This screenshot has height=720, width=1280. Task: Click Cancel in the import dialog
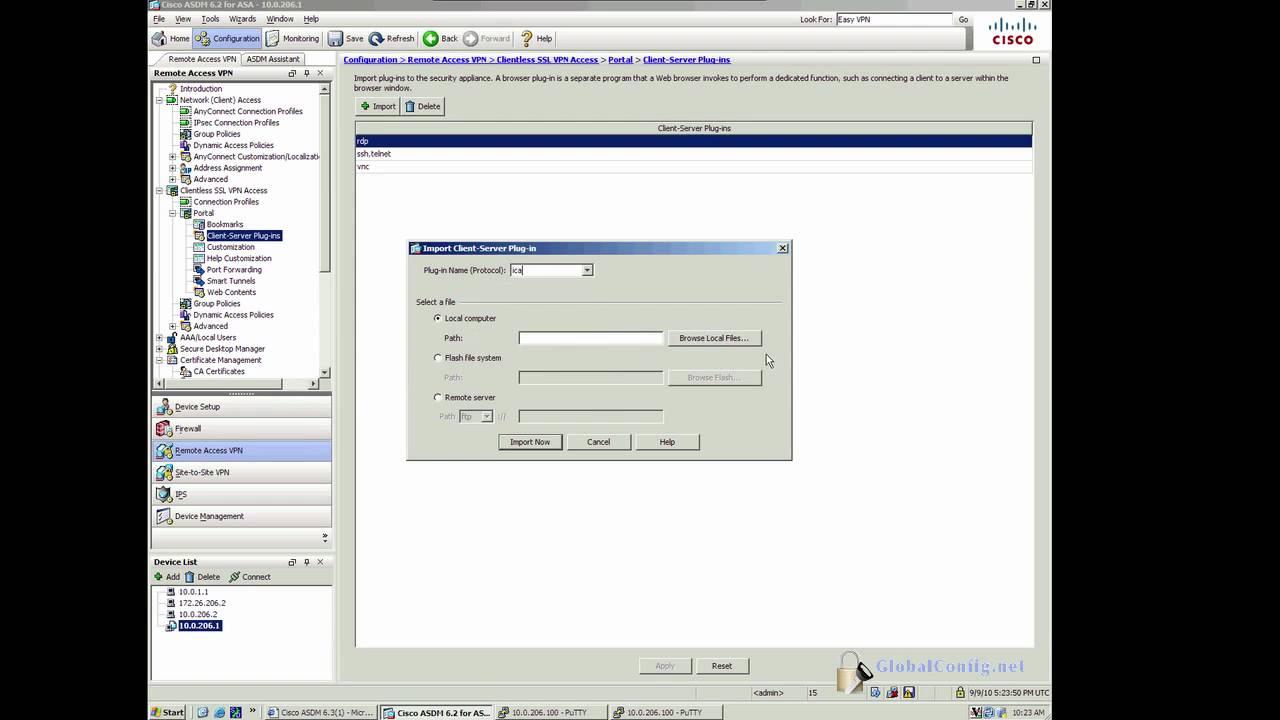coord(598,442)
